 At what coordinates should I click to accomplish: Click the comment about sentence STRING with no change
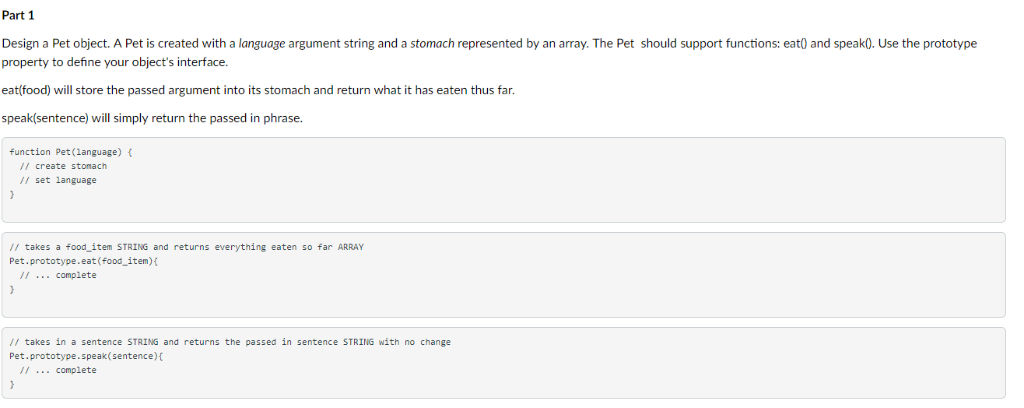231,342
